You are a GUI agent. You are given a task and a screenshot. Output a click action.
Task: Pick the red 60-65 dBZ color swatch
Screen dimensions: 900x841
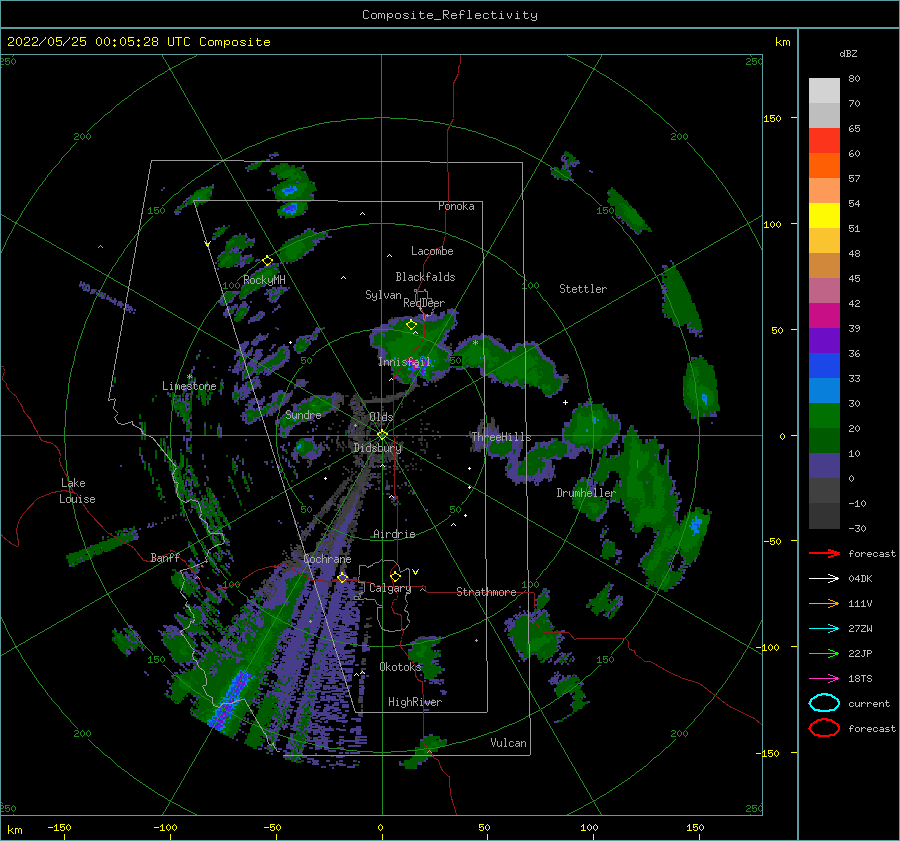824,141
